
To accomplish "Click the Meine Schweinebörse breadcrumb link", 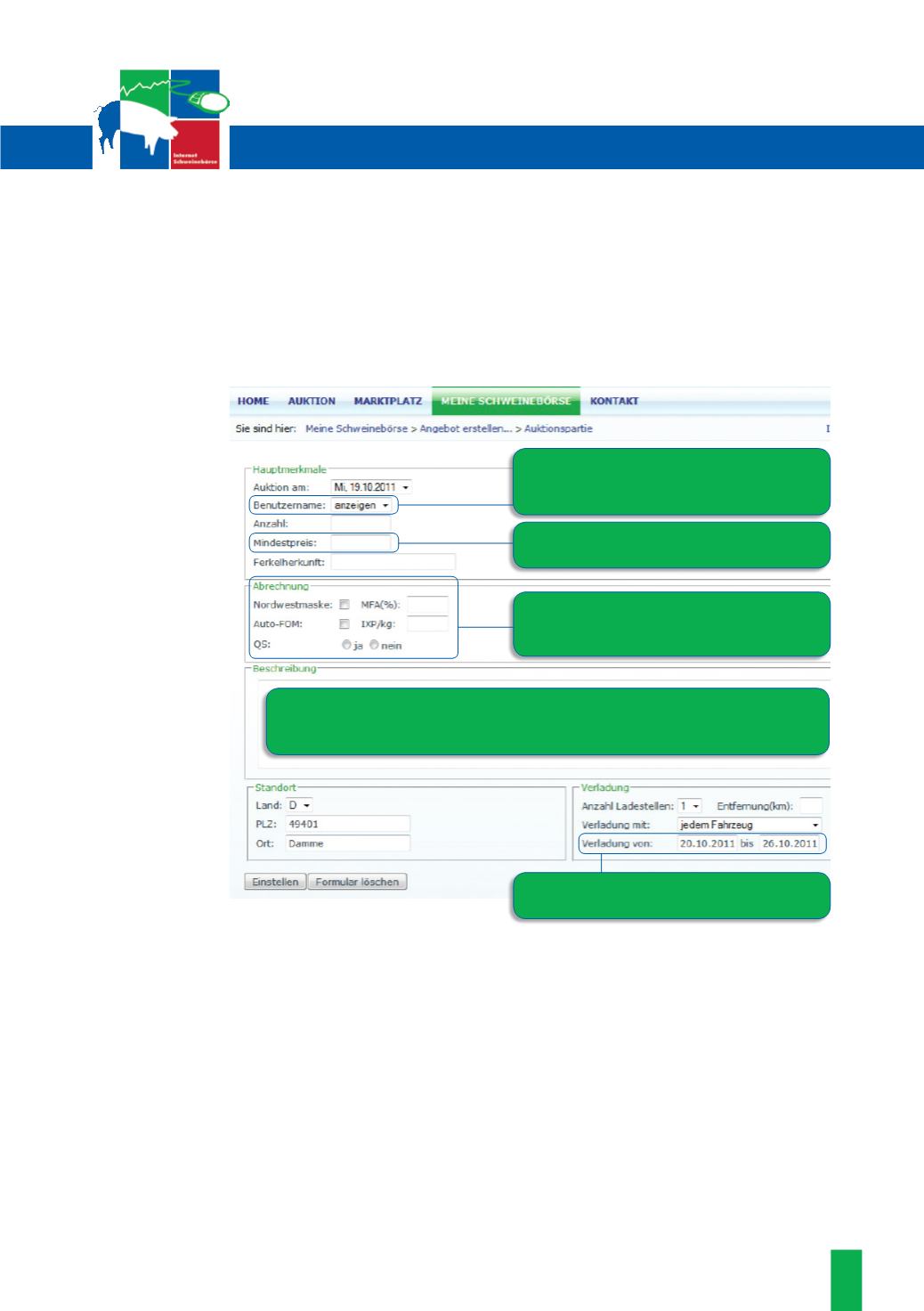I will pyautogui.click(x=356, y=429).
